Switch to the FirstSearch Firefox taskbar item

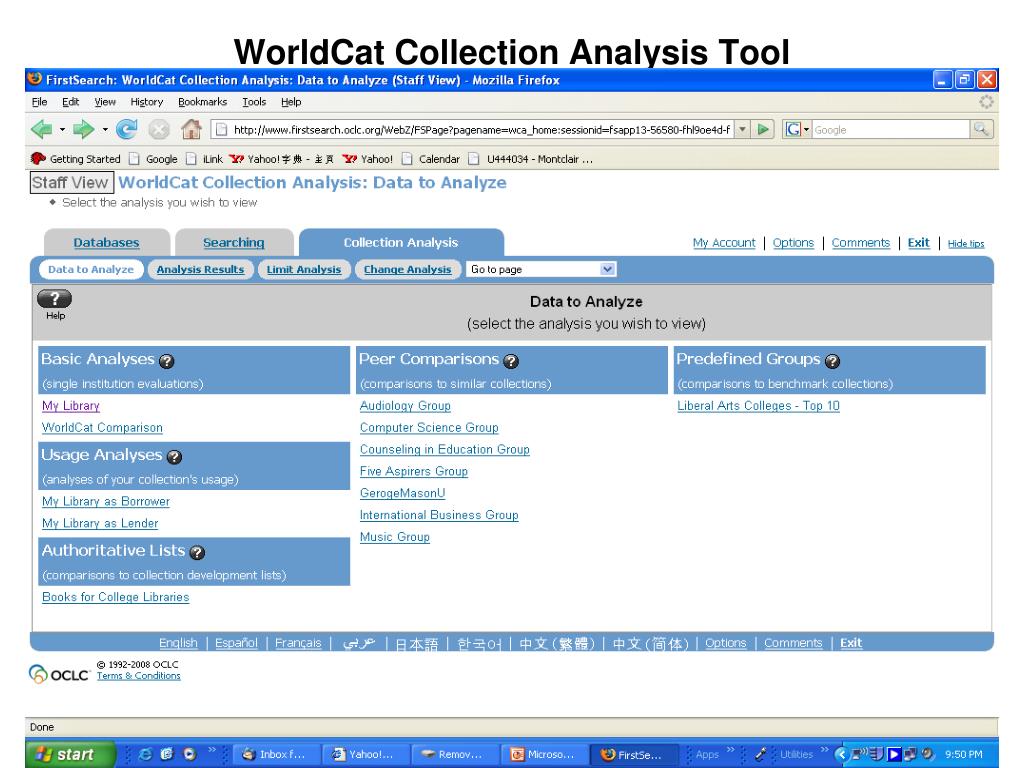tap(633, 754)
